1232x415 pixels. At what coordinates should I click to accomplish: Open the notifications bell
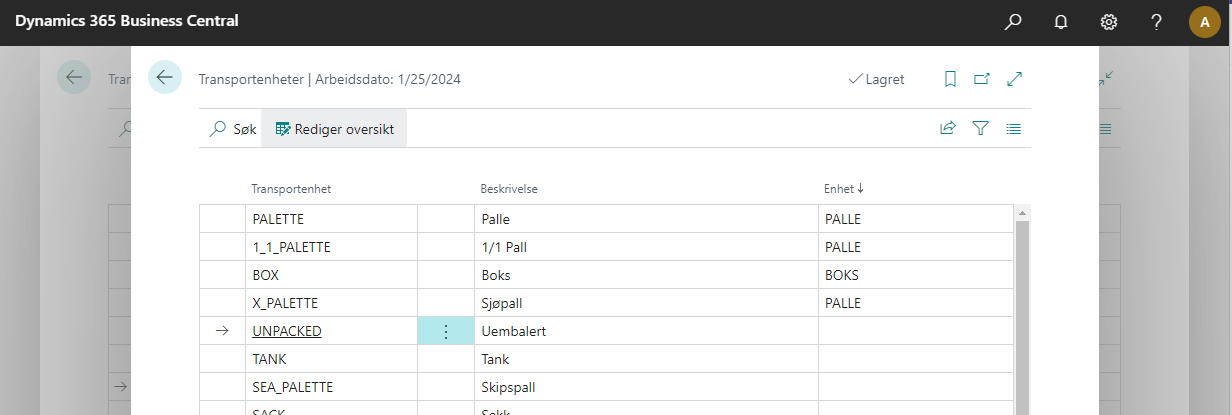tap(1061, 21)
